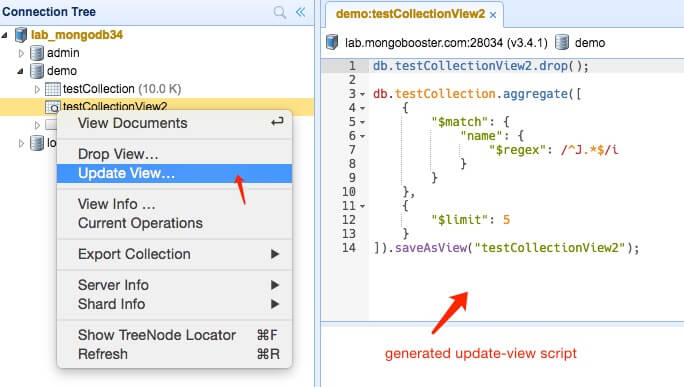Click the testCollectionView2 view icon
Image resolution: width=684 pixels, height=387 pixels.
pyautogui.click(x=53, y=106)
